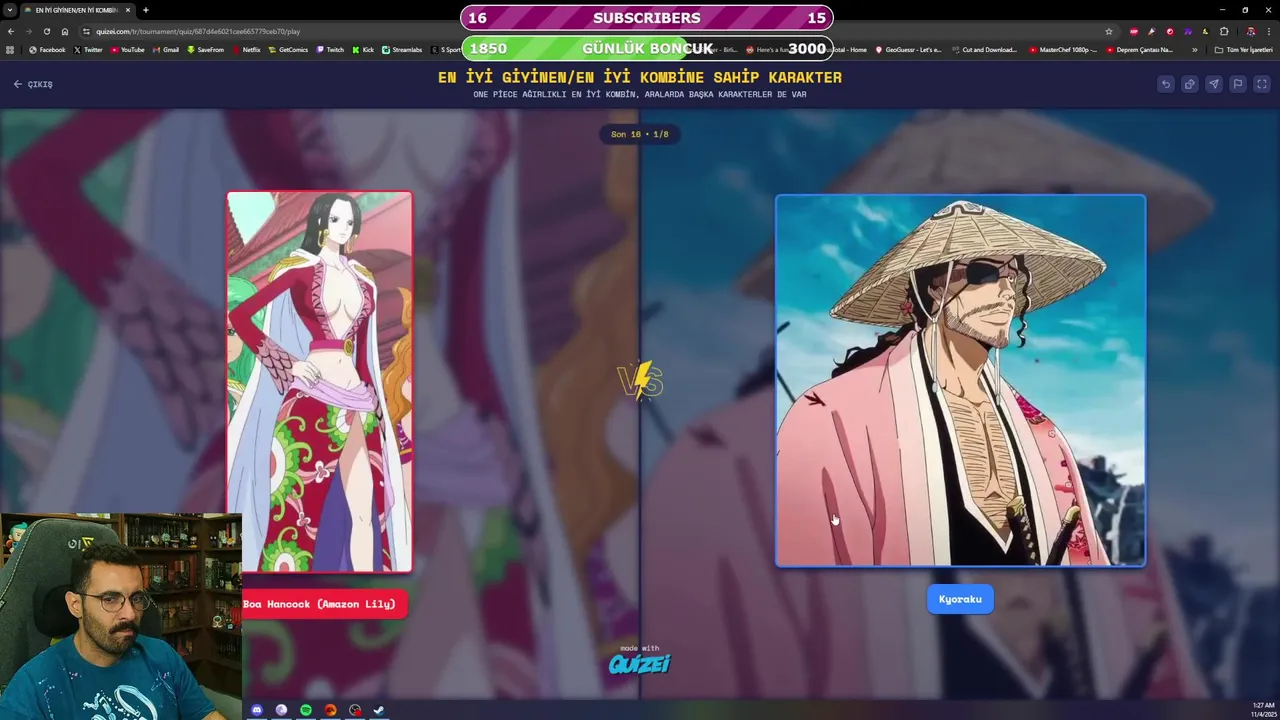
Task: Pick the Kyoraku character image
Action: [x=960, y=381]
